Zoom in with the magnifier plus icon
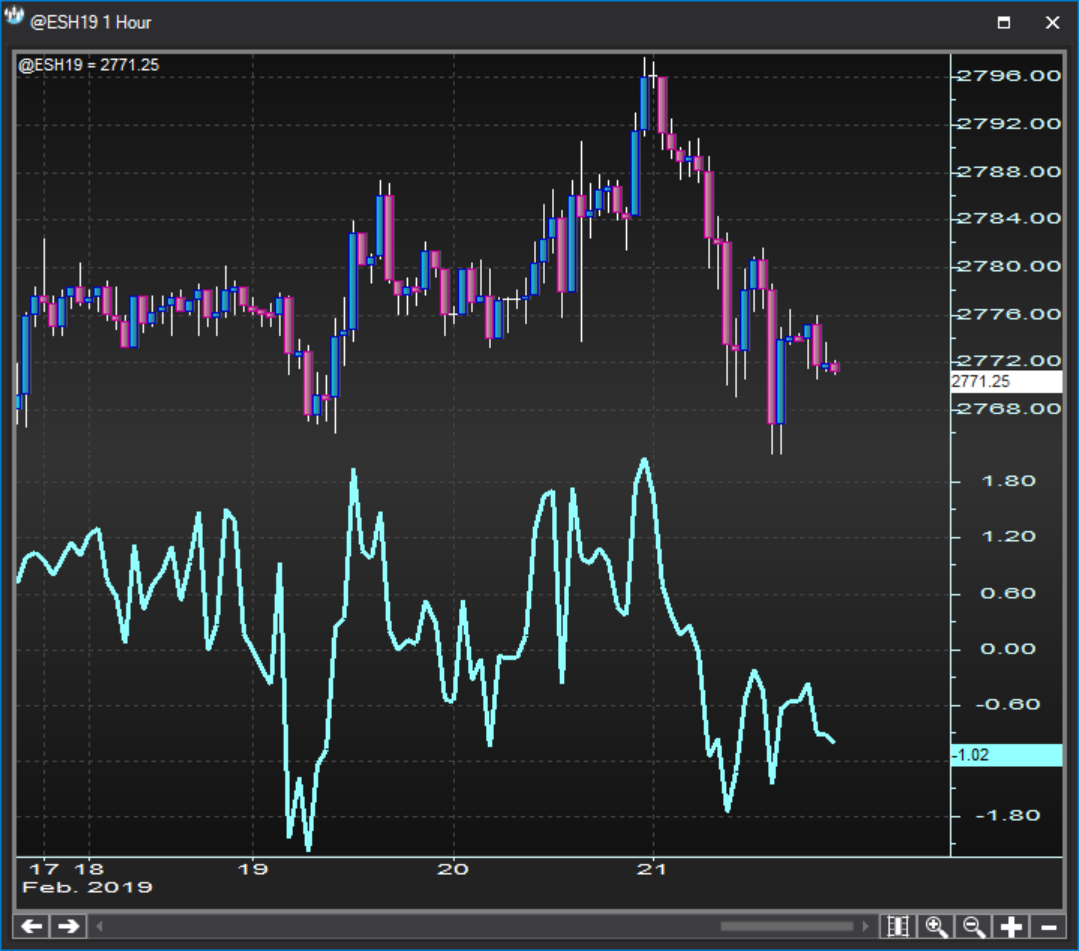 [x=937, y=926]
